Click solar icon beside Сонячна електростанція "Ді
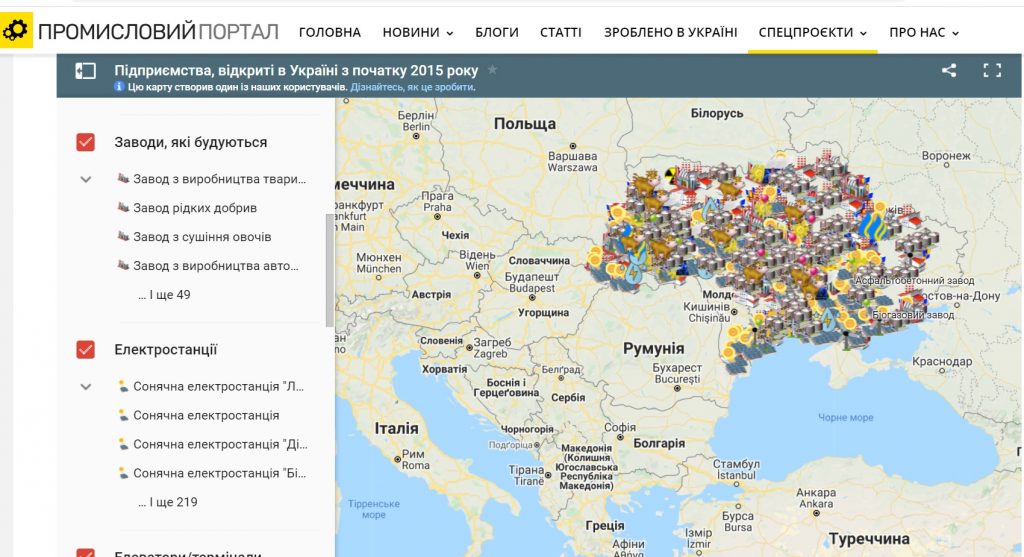Viewport: 1024px width, 557px height. [x=123, y=443]
